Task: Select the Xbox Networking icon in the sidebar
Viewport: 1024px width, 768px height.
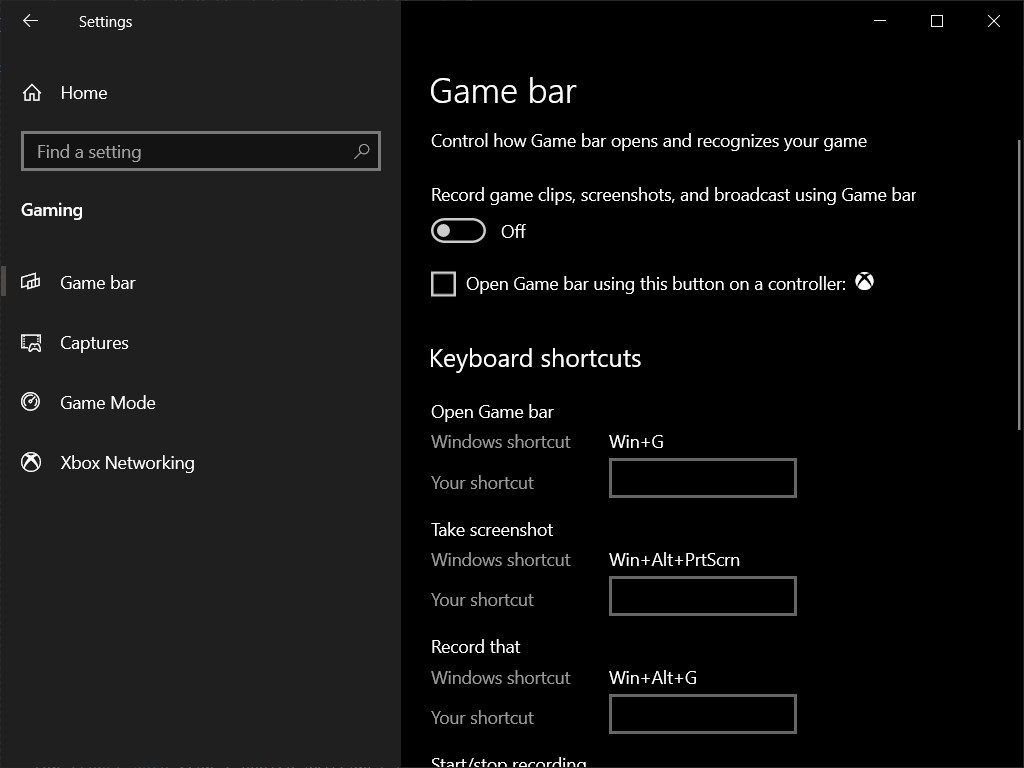Action: tap(31, 462)
